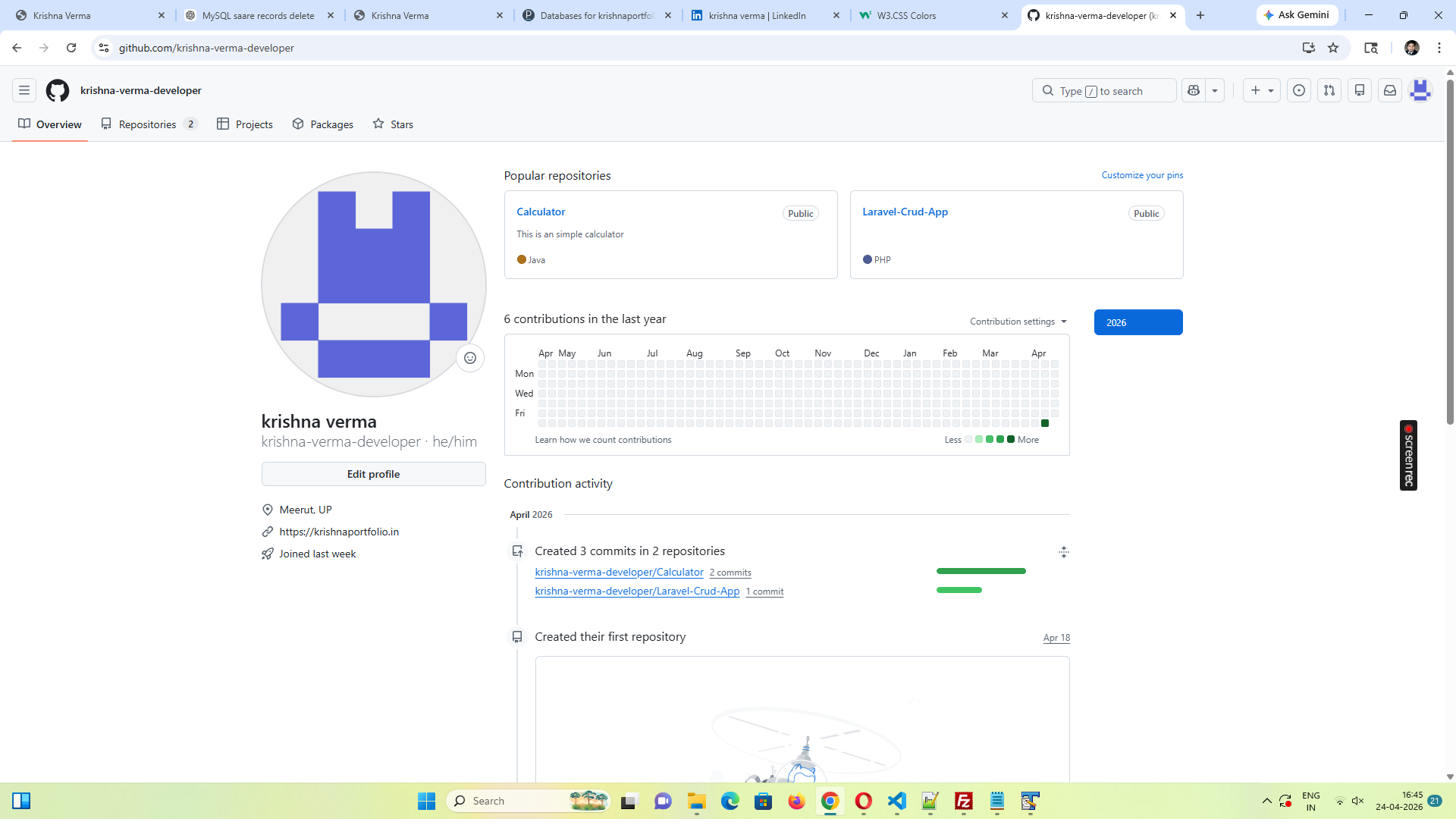
Task: Open the Repositories icon in header
Action: [x=1360, y=90]
